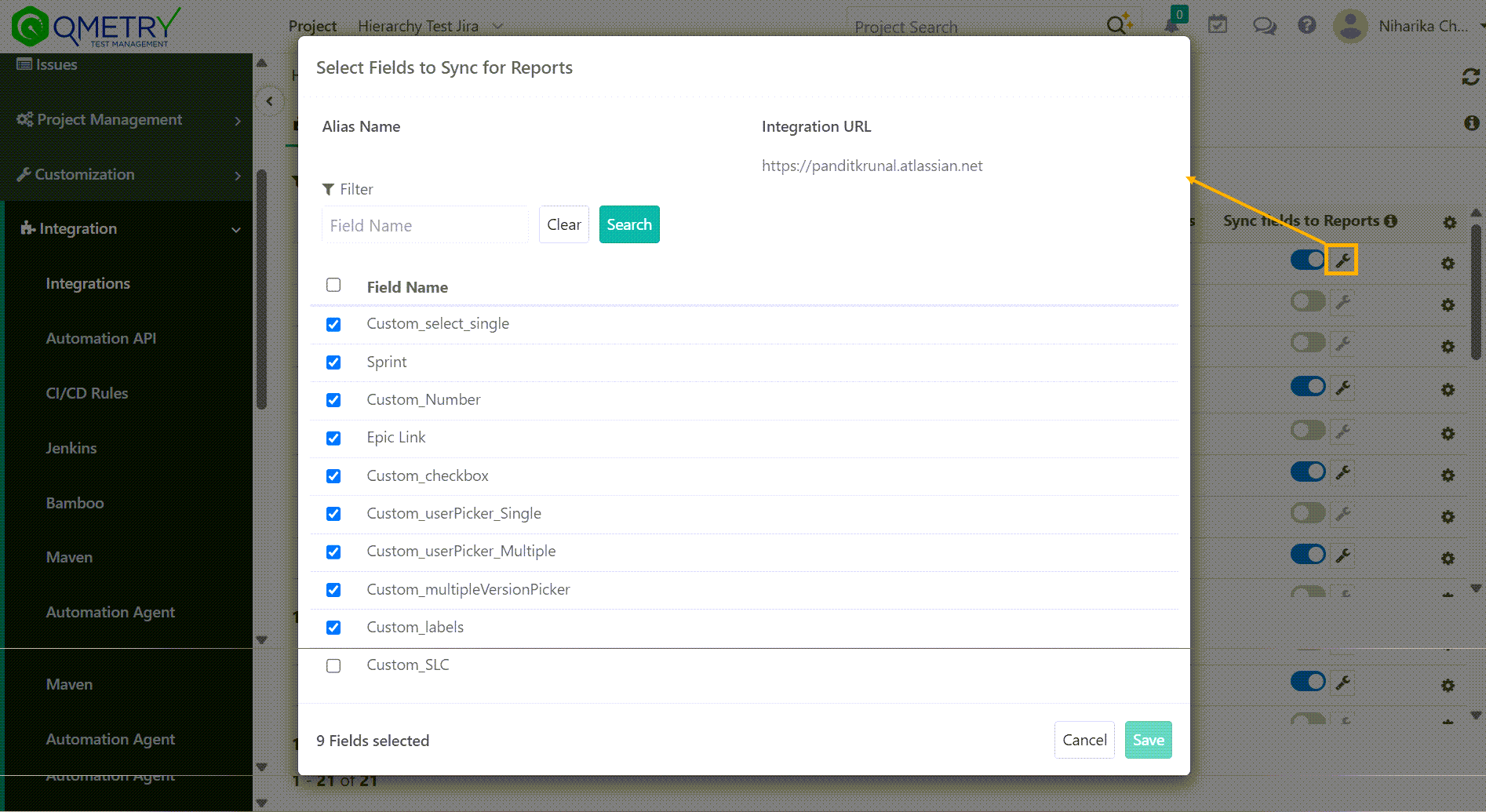Open the calendar icon in the top bar
The width and height of the screenshot is (1486, 812).
pyautogui.click(x=1218, y=24)
